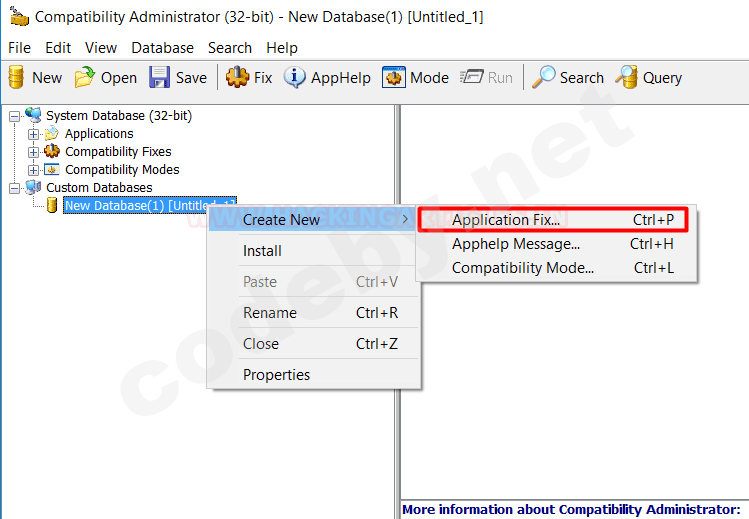The width and height of the screenshot is (749, 519).
Task: Click the New Database cylinder icon in tree
Action: pyautogui.click(x=52, y=205)
